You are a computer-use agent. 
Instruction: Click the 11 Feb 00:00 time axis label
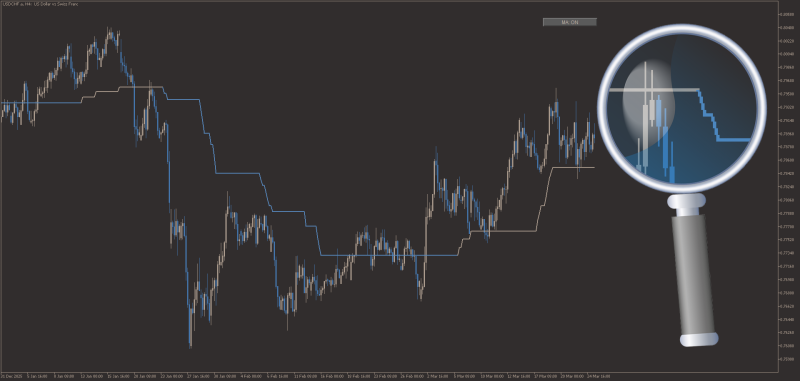click(x=305, y=376)
